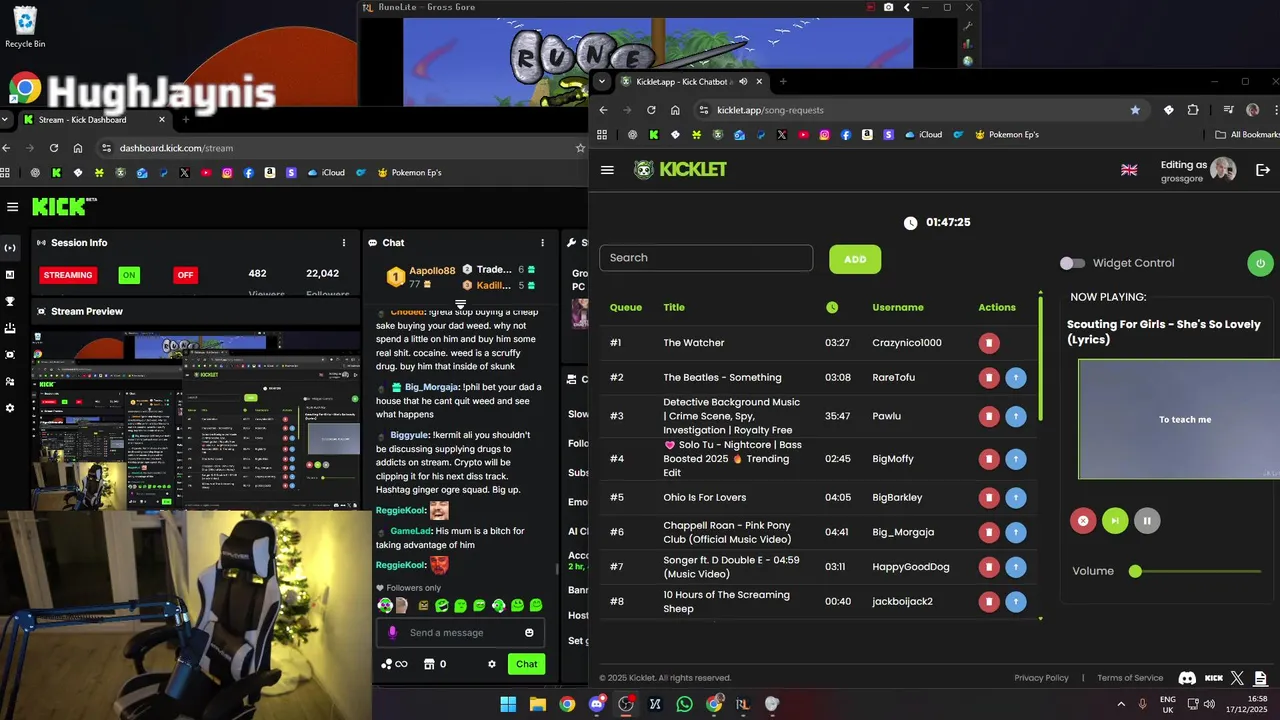This screenshot has width=1280, height=720.
Task: Toggle Kicklet green power button
Action: [x=1260, y=263]
